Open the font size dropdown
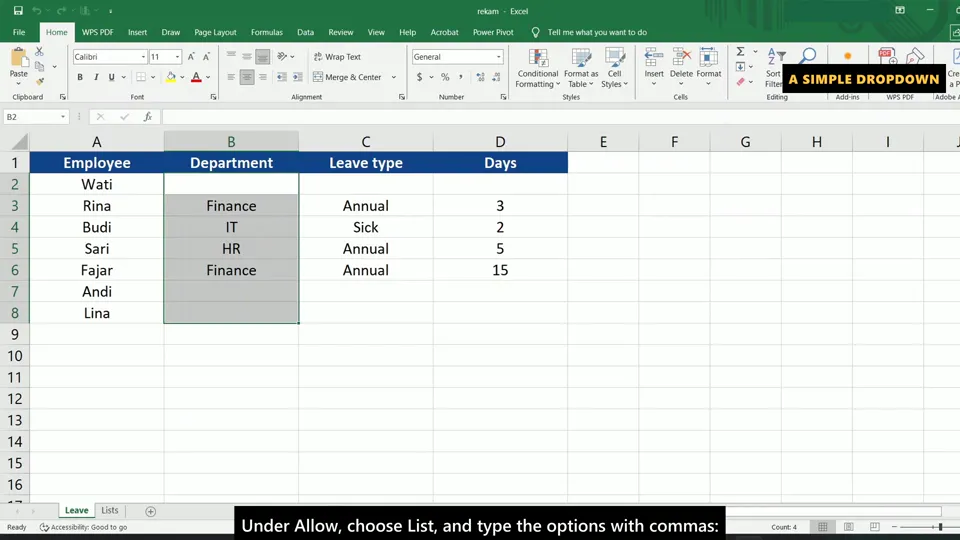 [x=178, y=57]
